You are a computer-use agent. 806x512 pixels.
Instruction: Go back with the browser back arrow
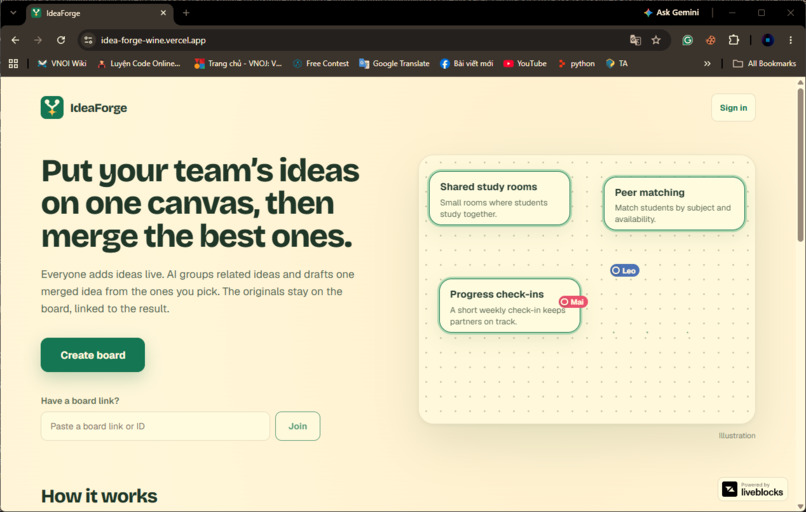point(15,40)
